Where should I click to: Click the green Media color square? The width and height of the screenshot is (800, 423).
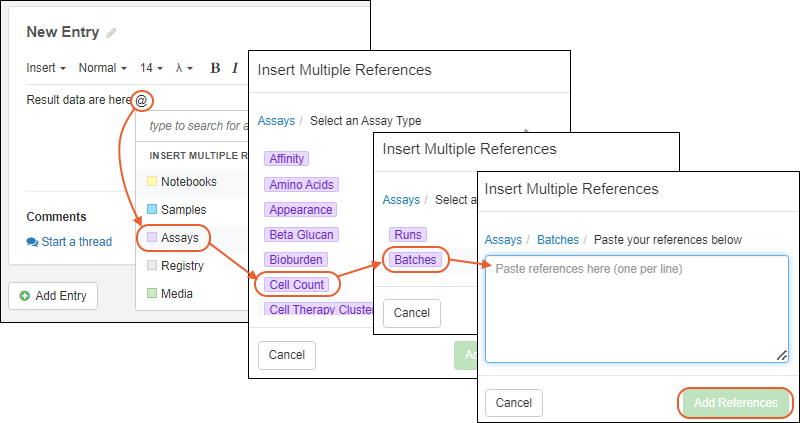point(152,294)
